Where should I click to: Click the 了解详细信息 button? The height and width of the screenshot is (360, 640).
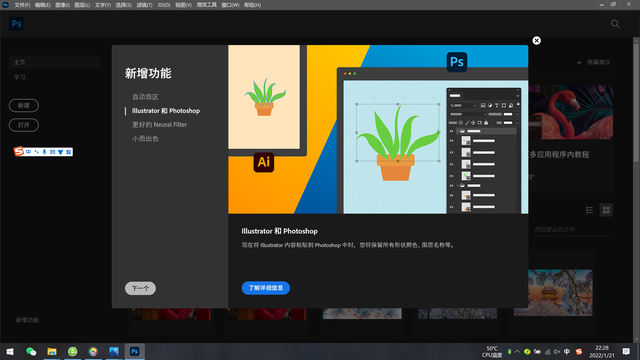(266, 288)
